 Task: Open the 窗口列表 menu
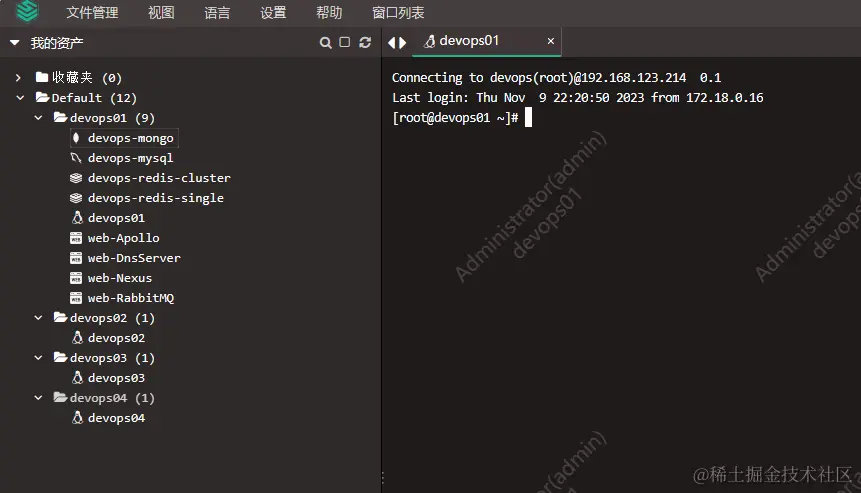click(398, 13)
